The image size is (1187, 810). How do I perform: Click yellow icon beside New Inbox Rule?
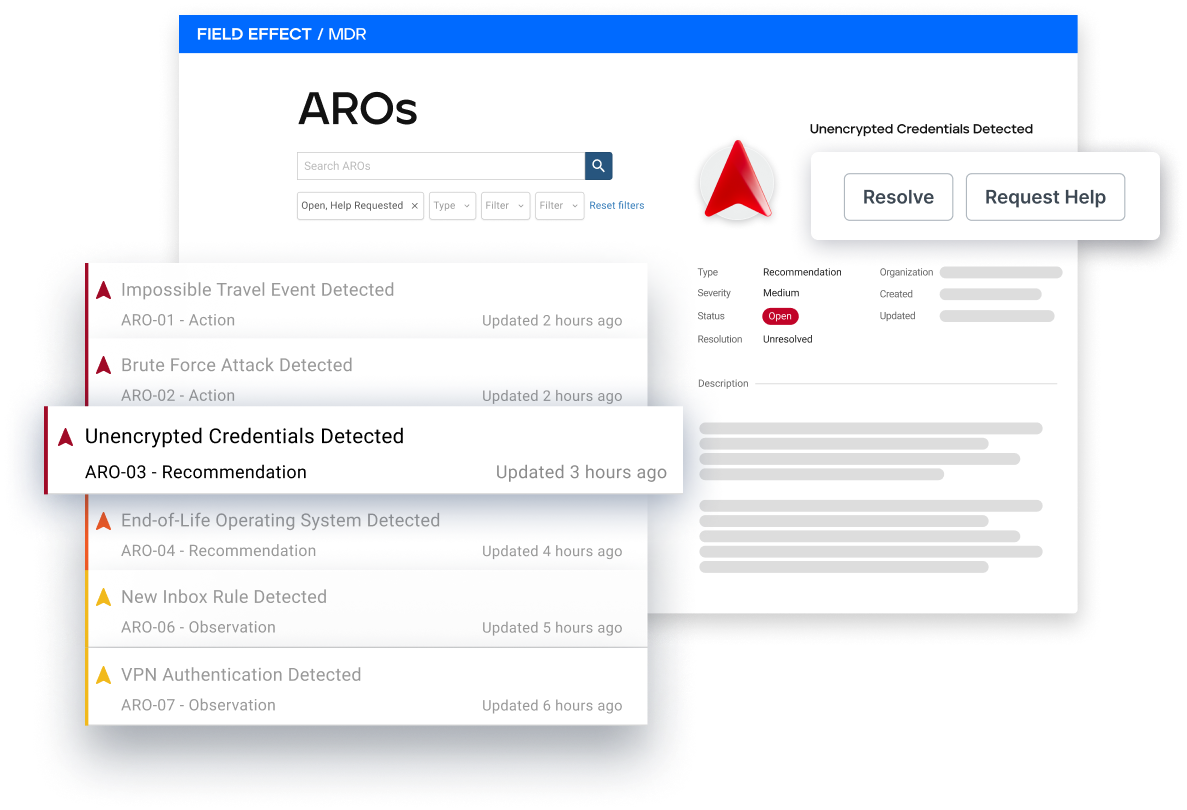pyautogui.click(x=103, y=598)
